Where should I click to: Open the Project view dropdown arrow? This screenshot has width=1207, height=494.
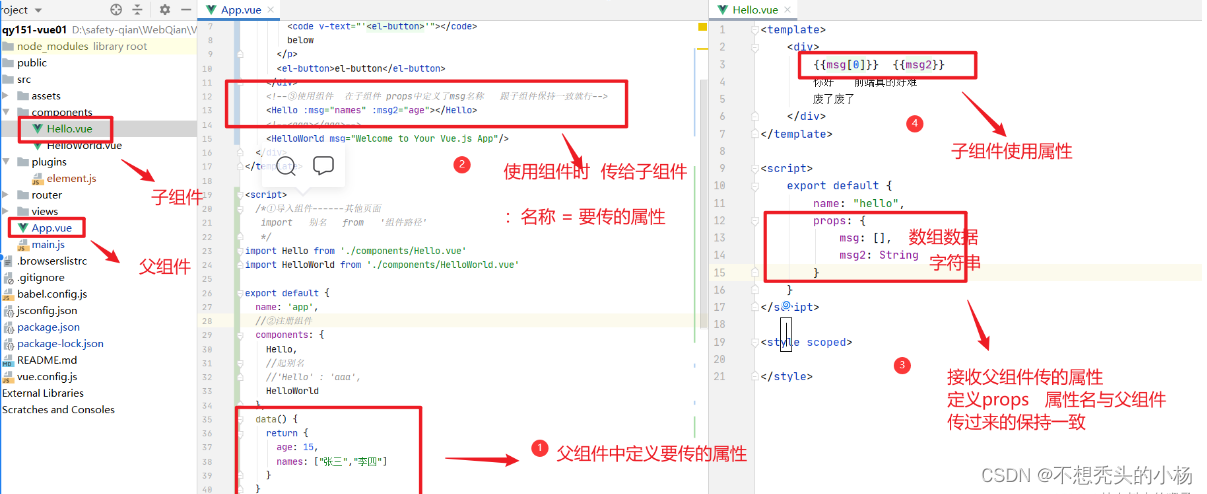[x=38, y=9]
